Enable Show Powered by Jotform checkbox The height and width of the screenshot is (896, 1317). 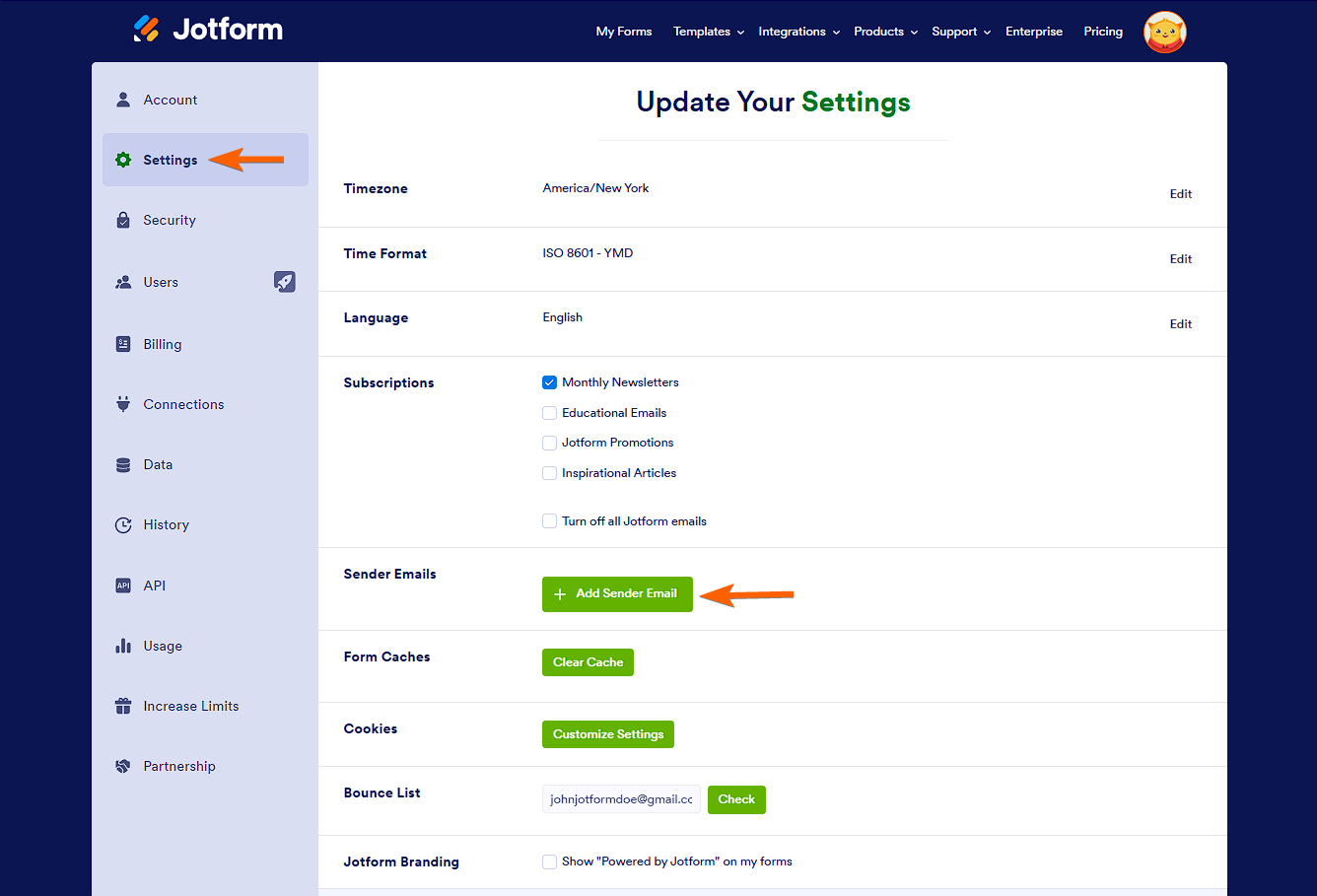[x=550, y=862]
